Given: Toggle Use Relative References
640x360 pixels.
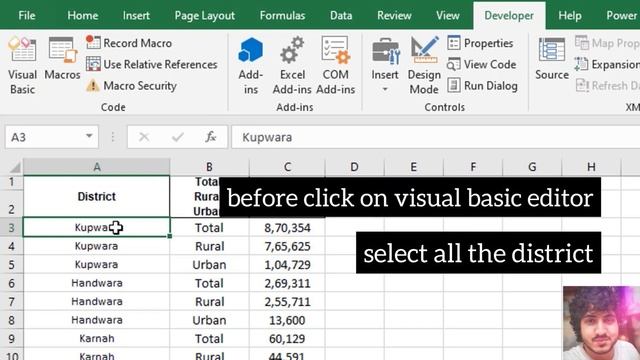Looking at the screenshot, I should (x=151, y=64).
